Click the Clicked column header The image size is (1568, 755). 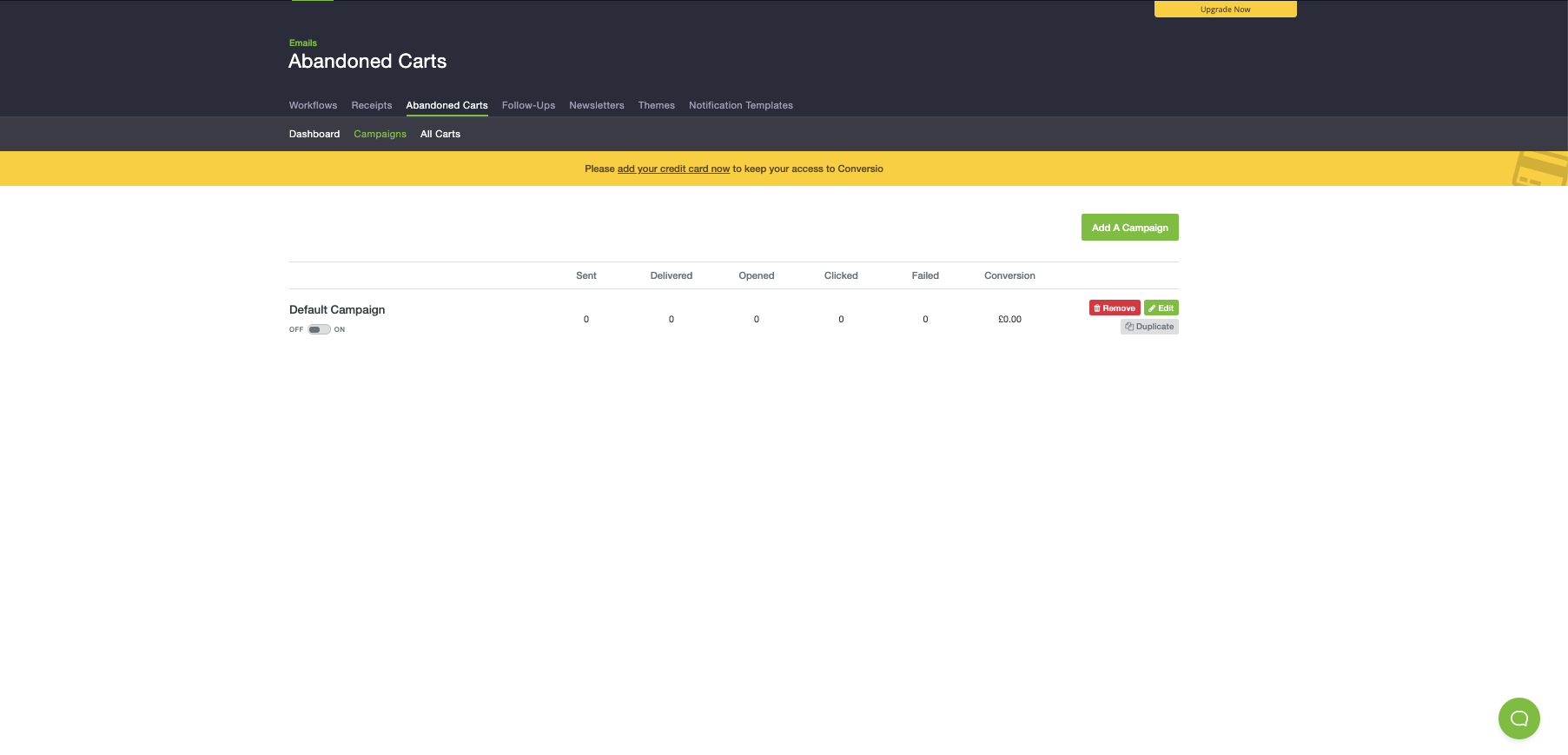(841, 275)
